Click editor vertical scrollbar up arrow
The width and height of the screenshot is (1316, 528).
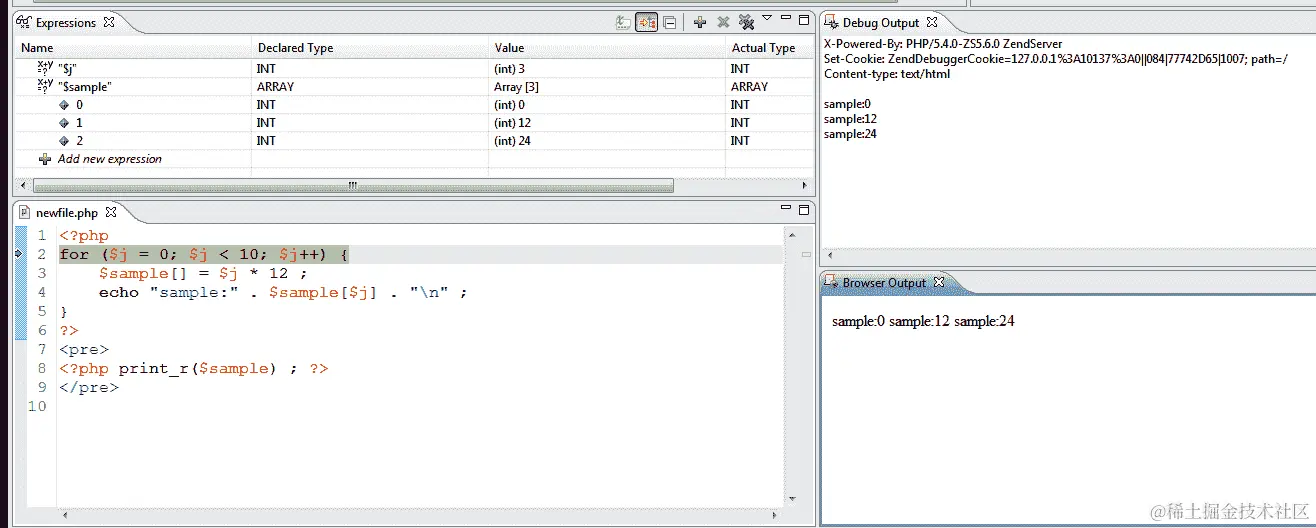[x=793, y=235]
